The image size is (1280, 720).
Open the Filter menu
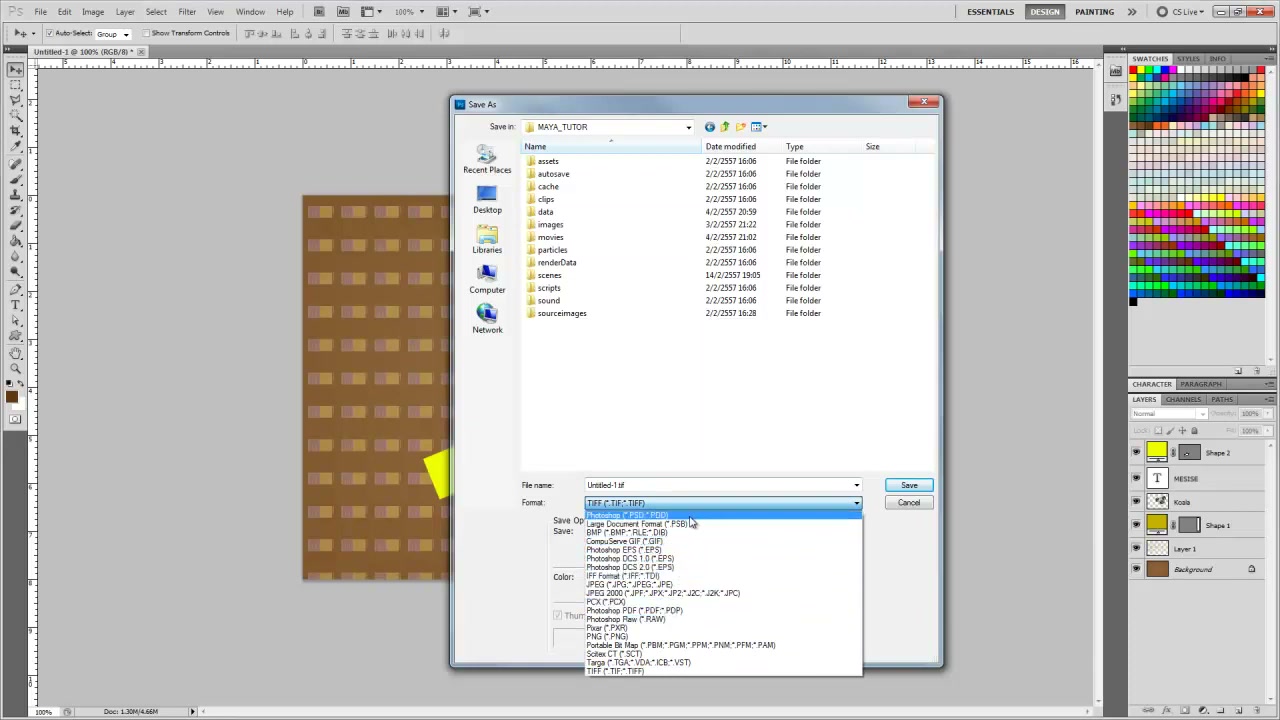(x=187, y=12)
